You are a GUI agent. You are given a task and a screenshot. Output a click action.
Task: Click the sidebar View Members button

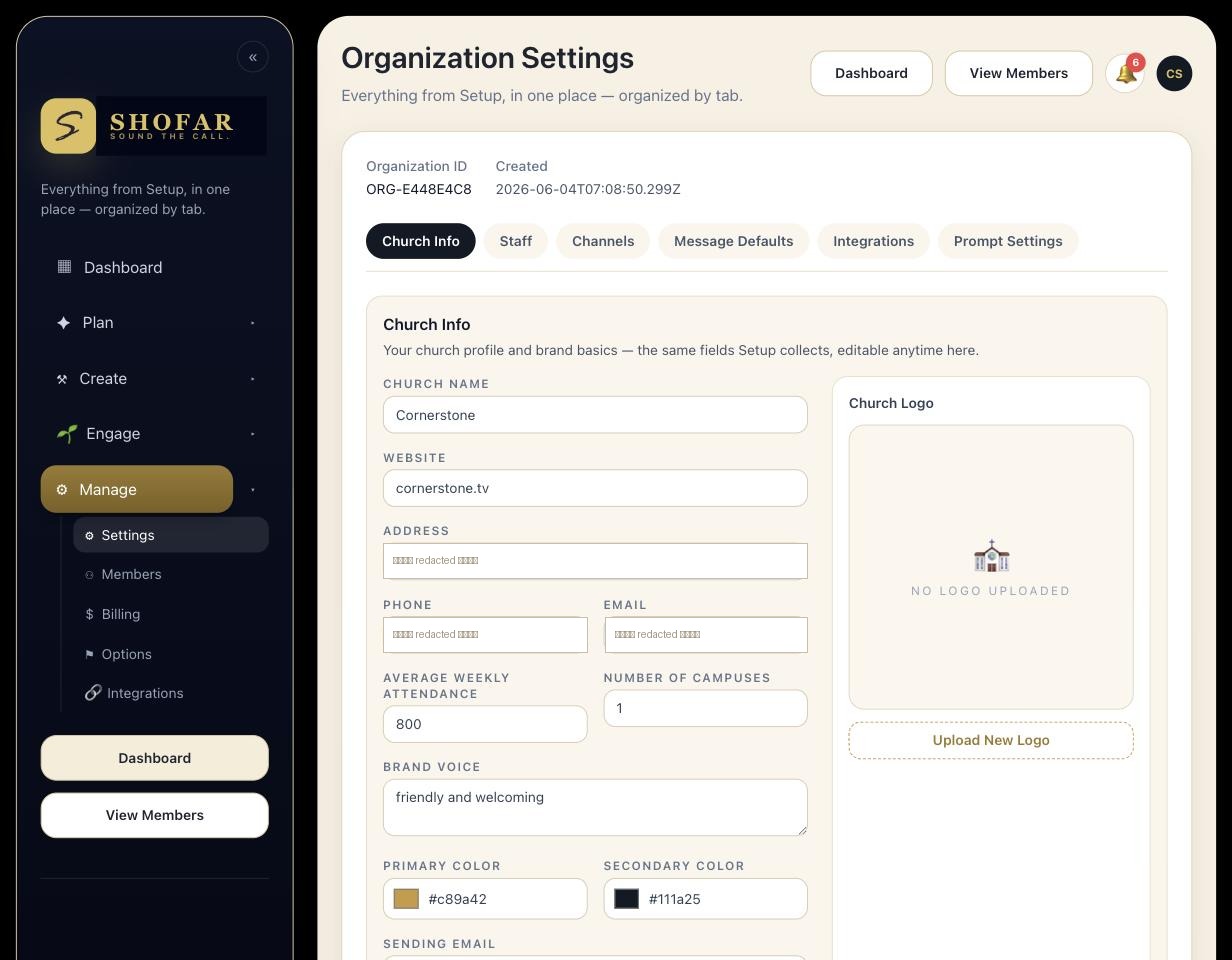(x=155, y=815)
